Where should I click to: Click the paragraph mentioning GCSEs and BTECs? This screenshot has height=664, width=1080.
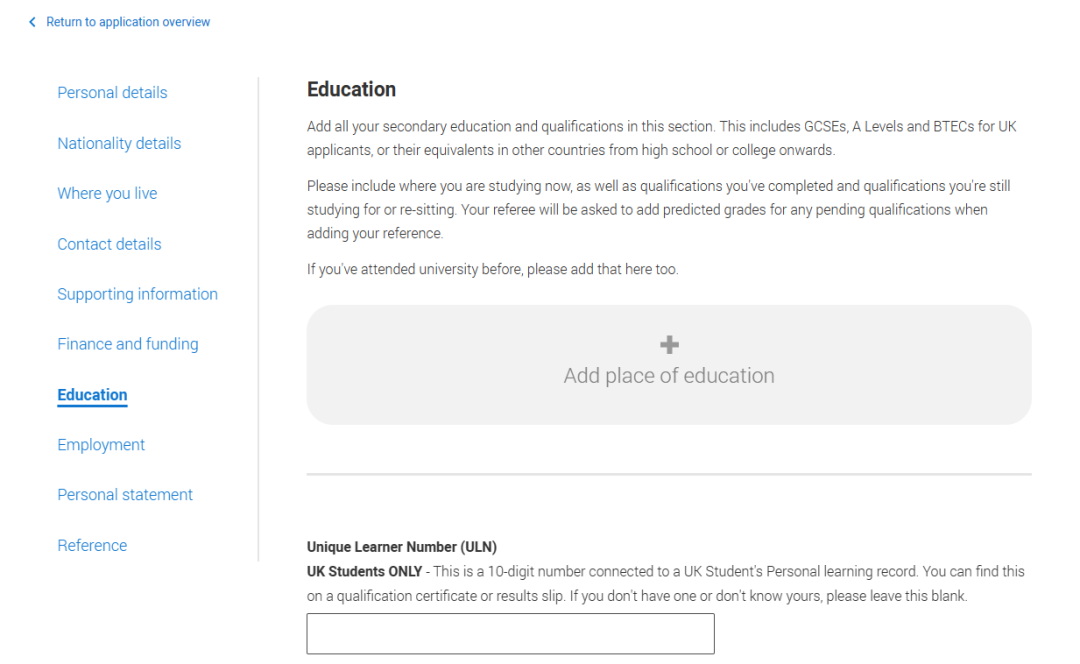(661, 139)
